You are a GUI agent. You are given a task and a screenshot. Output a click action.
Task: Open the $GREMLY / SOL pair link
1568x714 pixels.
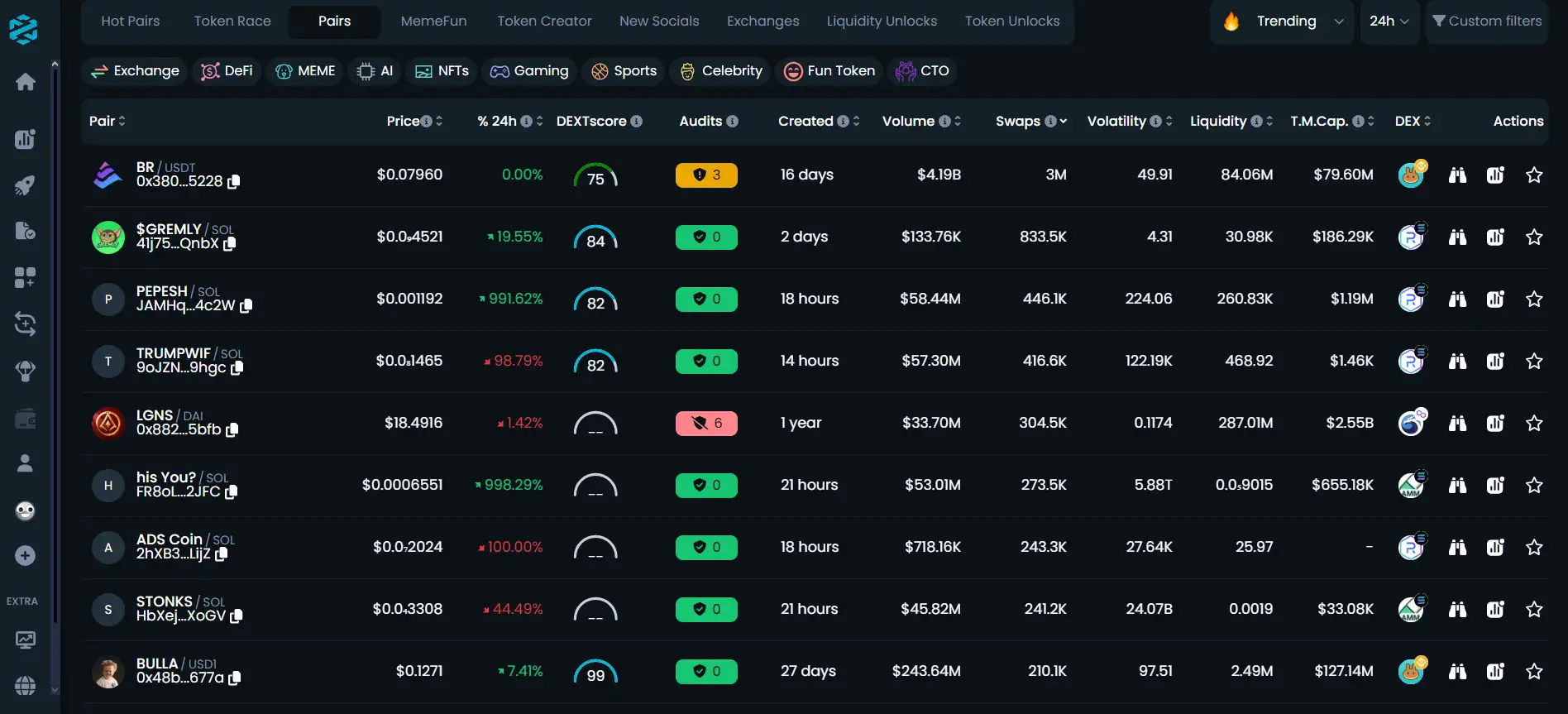(x=169, y=229)
